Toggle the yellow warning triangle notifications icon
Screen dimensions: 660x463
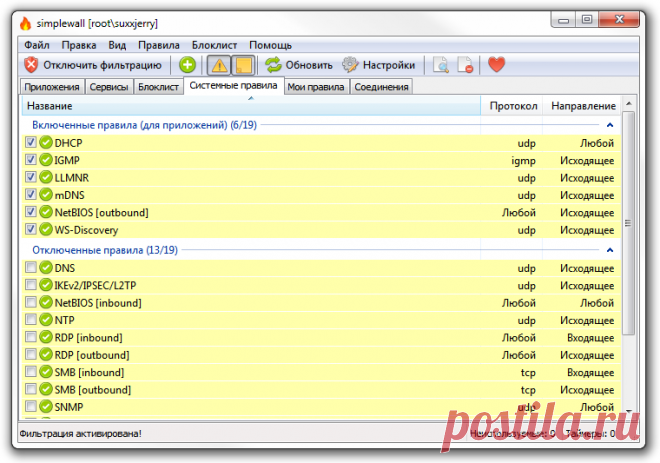coord(219,65)
